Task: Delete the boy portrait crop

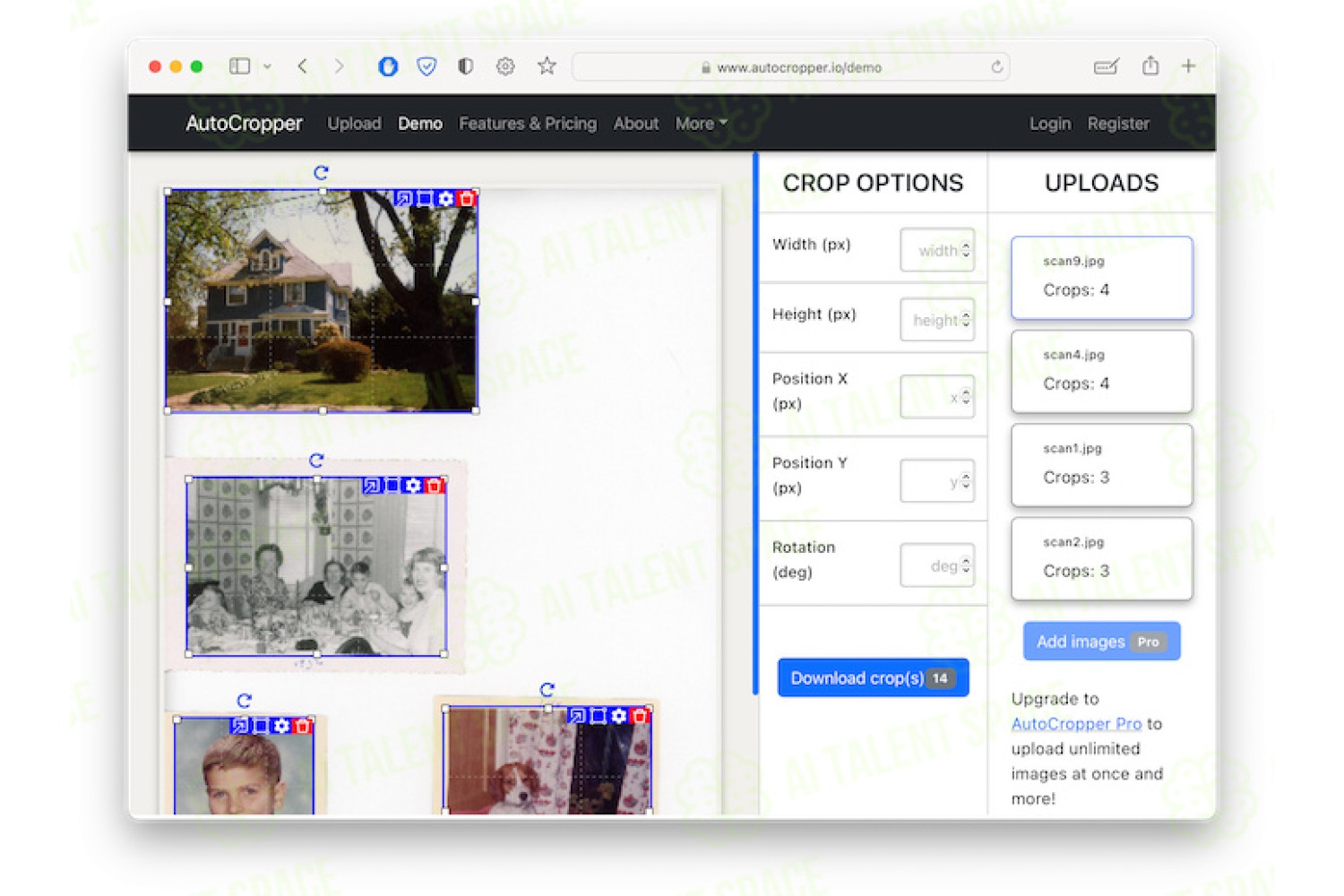Action: pyautogui.click(x=303, y=725)
